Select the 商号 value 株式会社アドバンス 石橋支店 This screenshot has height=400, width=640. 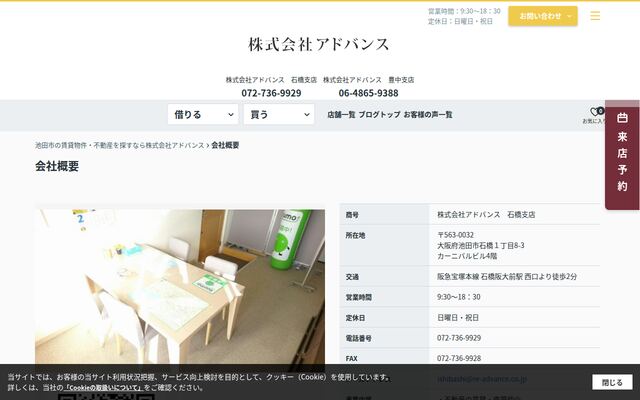(x=486, y=215)
